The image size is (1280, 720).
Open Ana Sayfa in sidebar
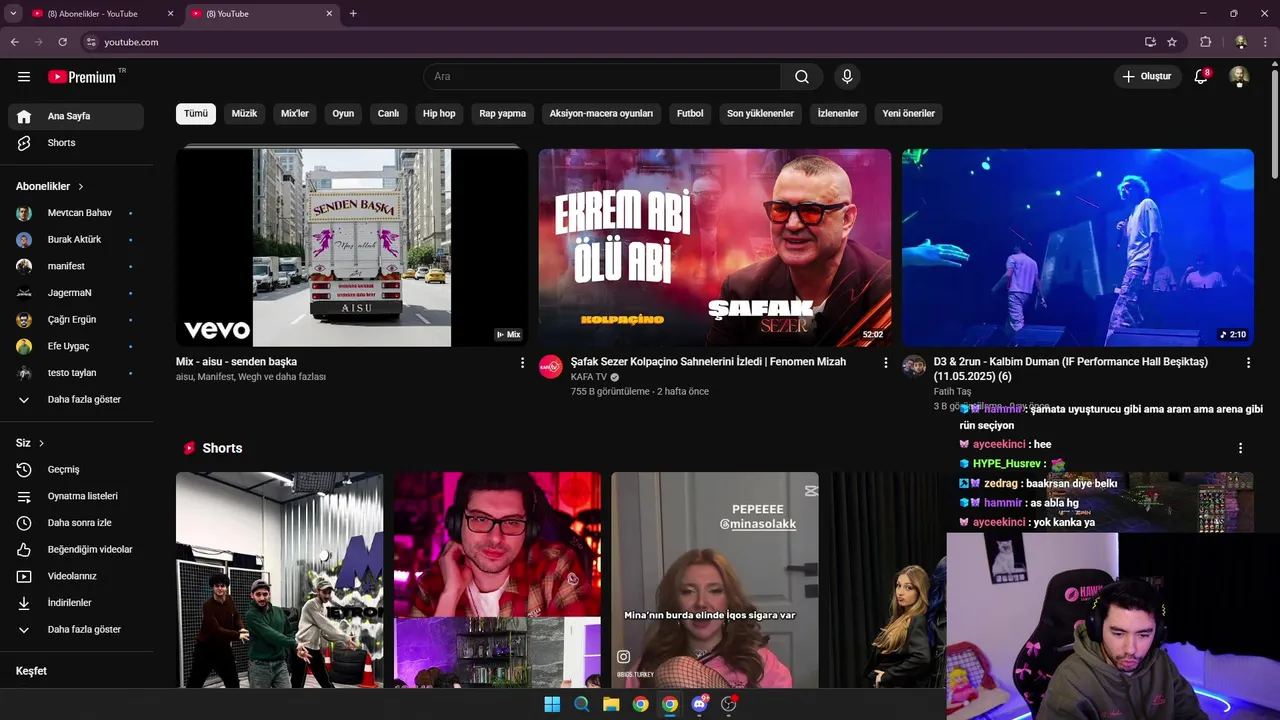pyautogui.click(x=76, y=116)
